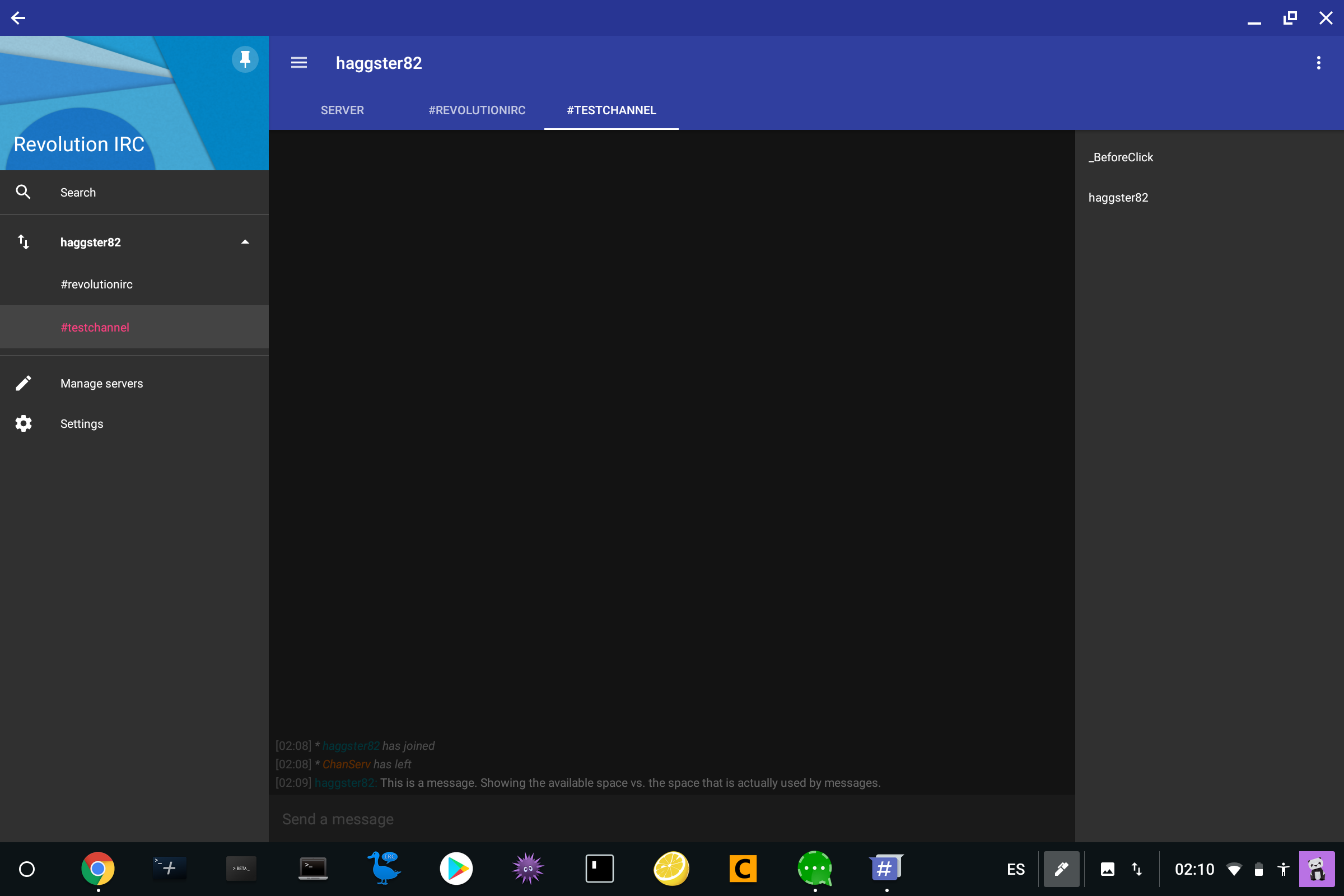
Task: Pin the Revolution IRC drawer header
Action: click(245, 59)
